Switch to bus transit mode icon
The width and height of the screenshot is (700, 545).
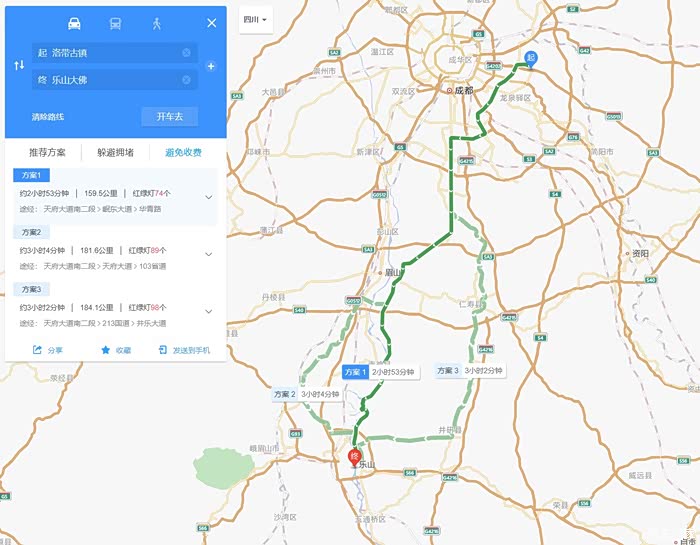(115, 23)
